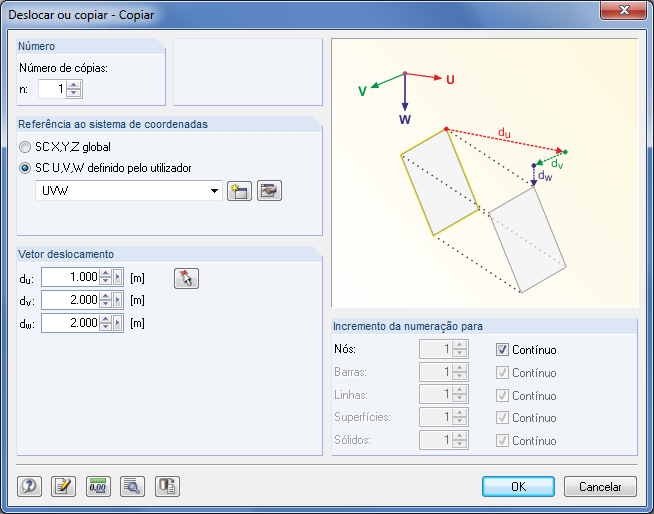
Task: Click the Superfícies increment number field
Action: click(436, 417)
